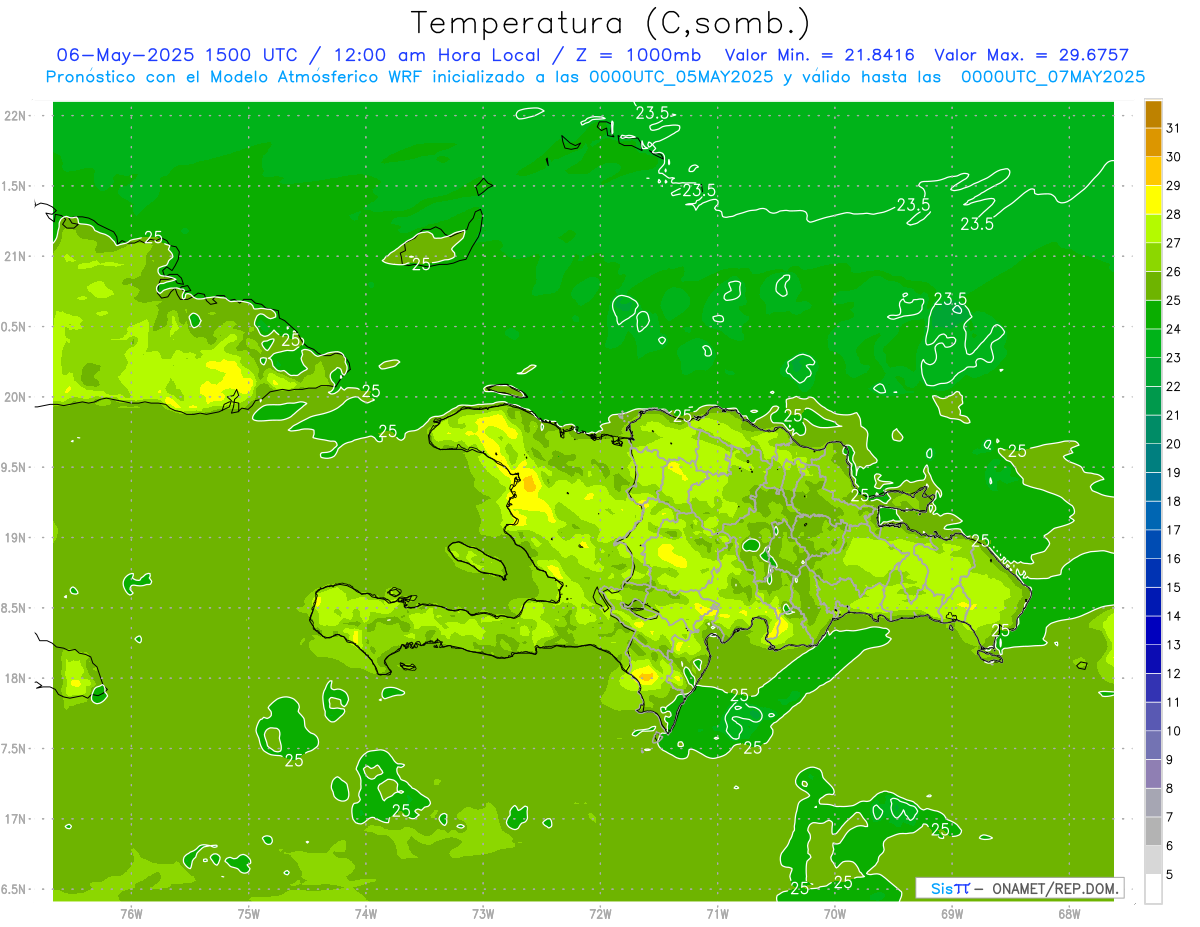Pick the blue swatch between 16 and 17

click(1153, 544)
